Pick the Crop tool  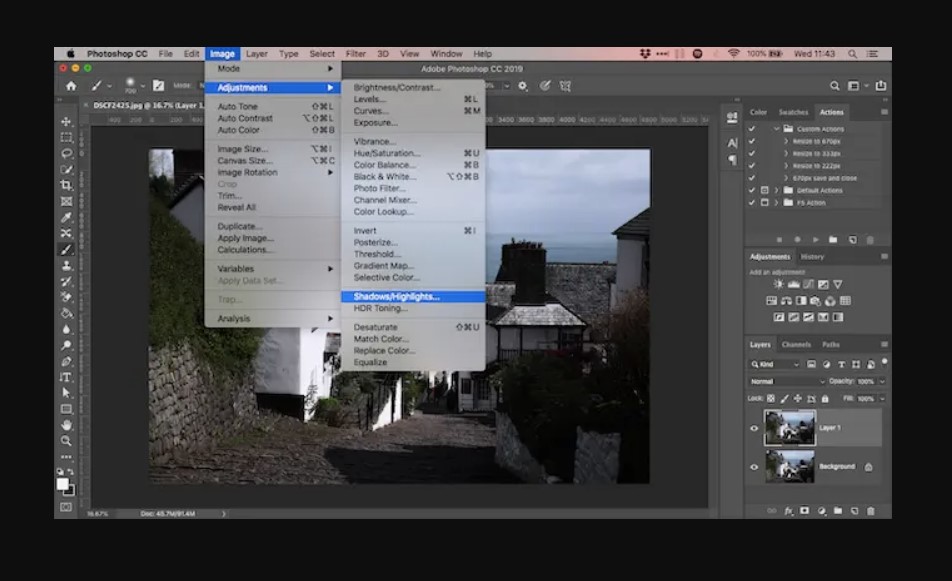tap(67, 185)
